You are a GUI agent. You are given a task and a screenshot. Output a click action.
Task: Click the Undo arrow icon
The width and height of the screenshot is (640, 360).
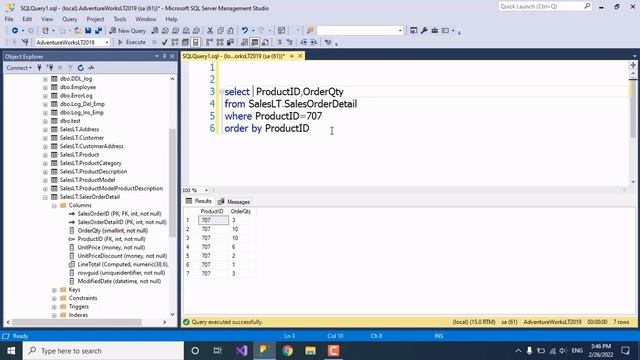[x=244, y=31]
